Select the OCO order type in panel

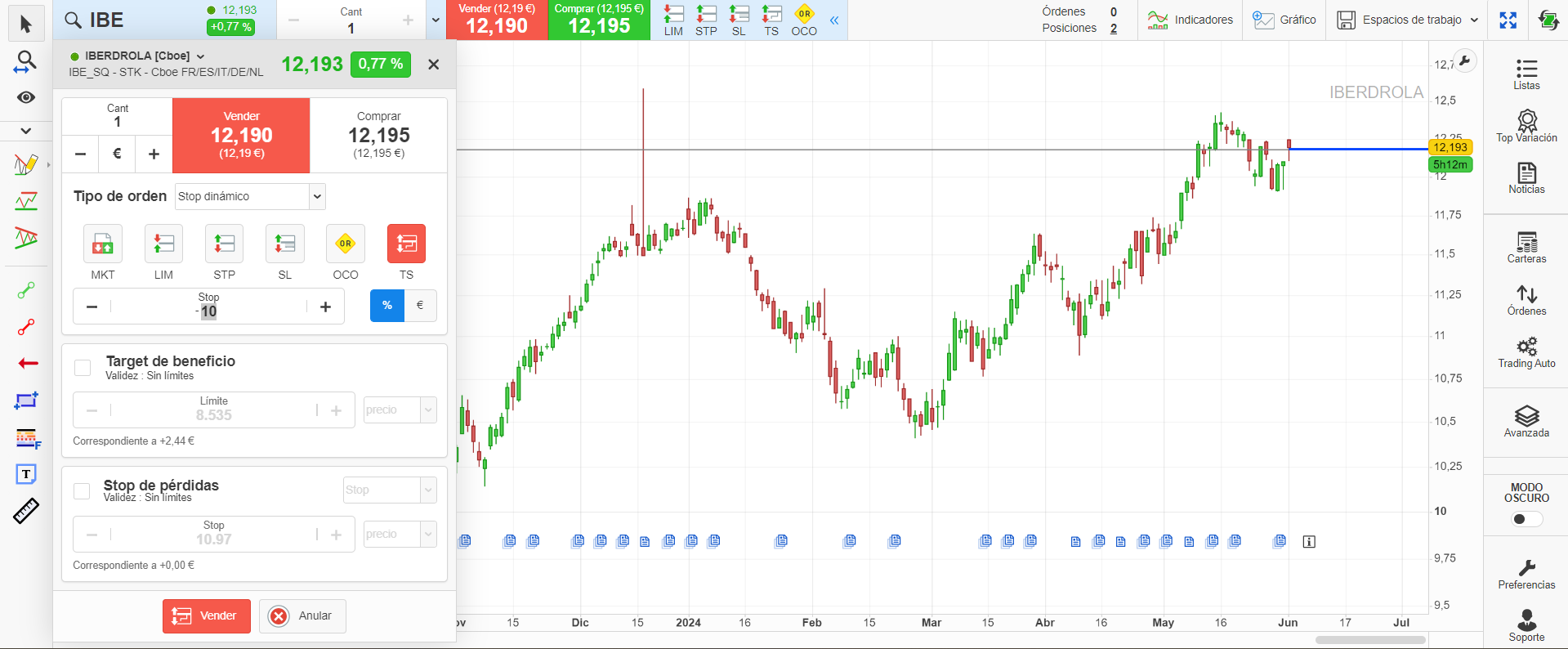pyautogui.click(x=346, y=244)
